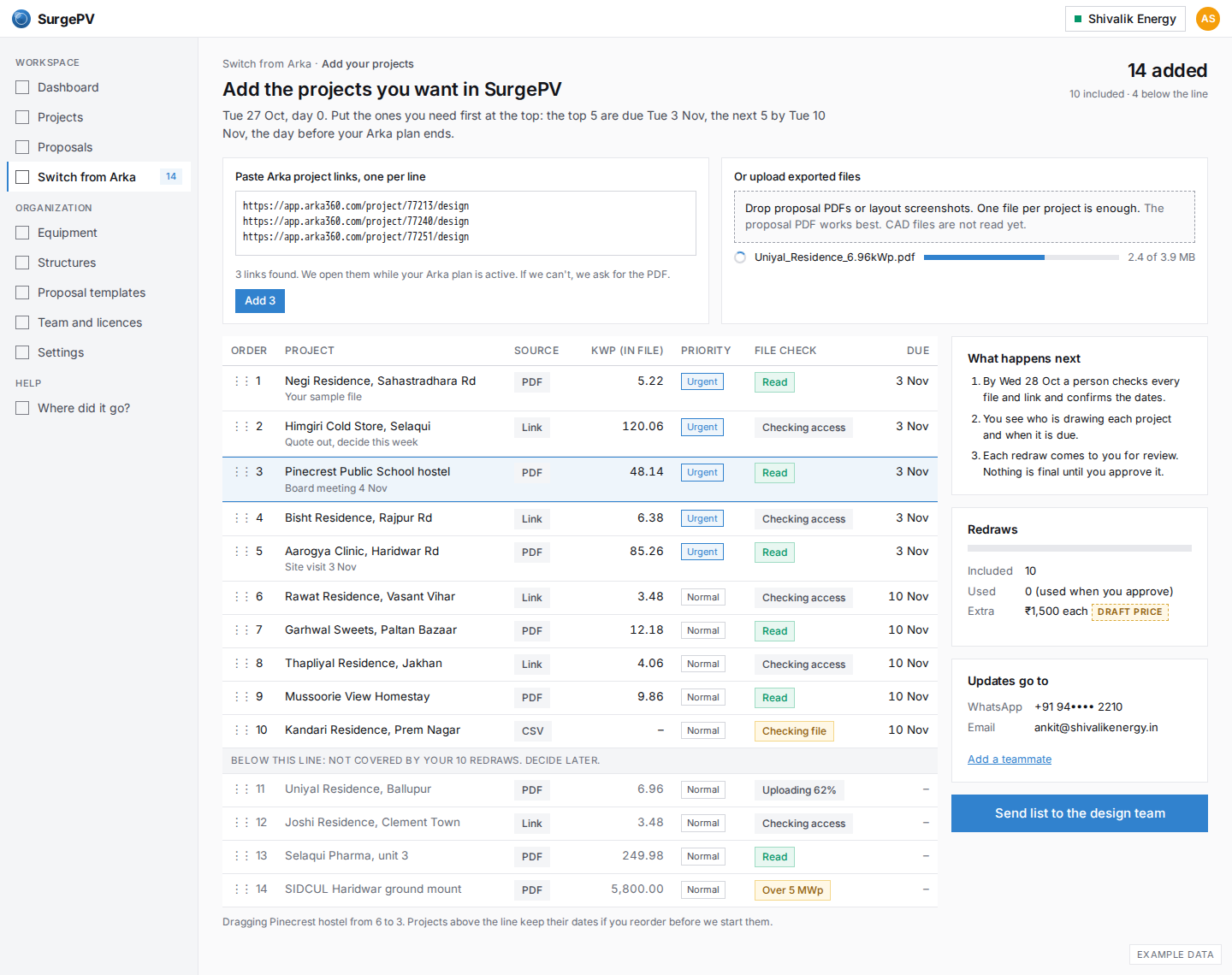Open the Where did it go? help page

pyautogui.click(x=99, y=408)
